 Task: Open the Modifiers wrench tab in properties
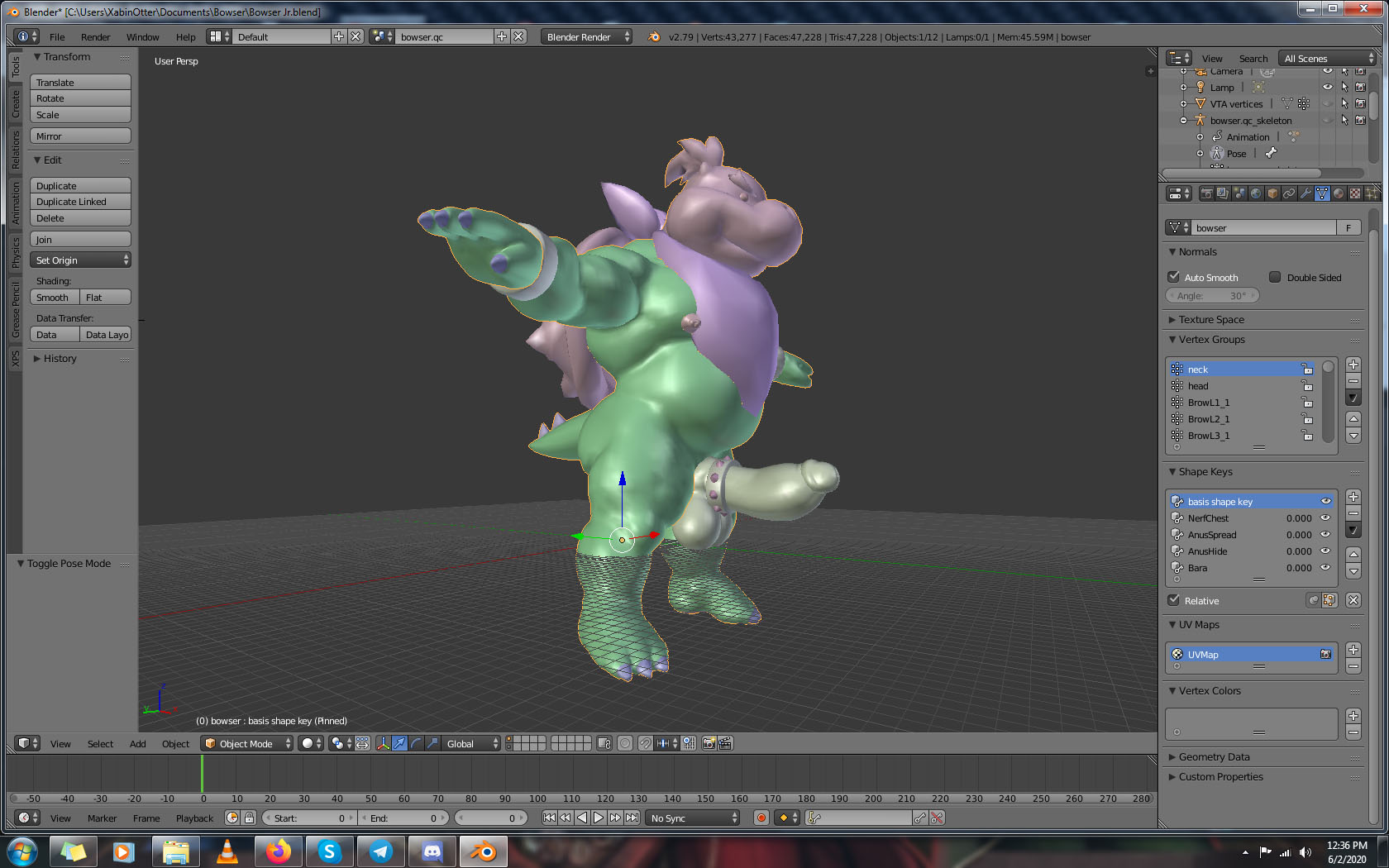1305,193
